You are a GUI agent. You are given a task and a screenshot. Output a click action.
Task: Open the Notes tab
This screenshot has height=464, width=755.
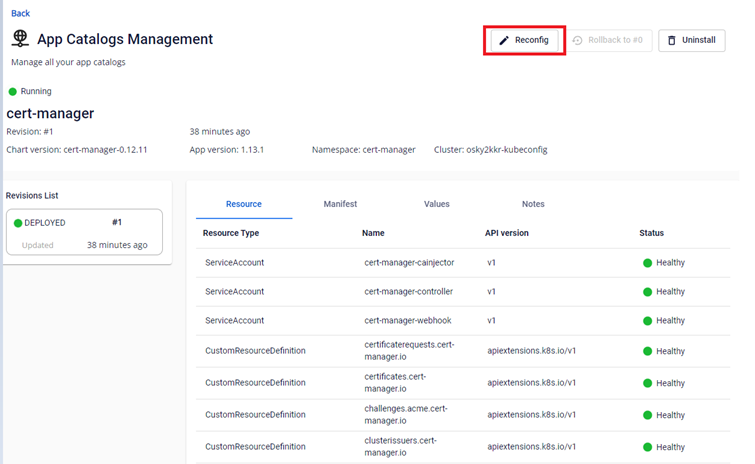[533, 204]
